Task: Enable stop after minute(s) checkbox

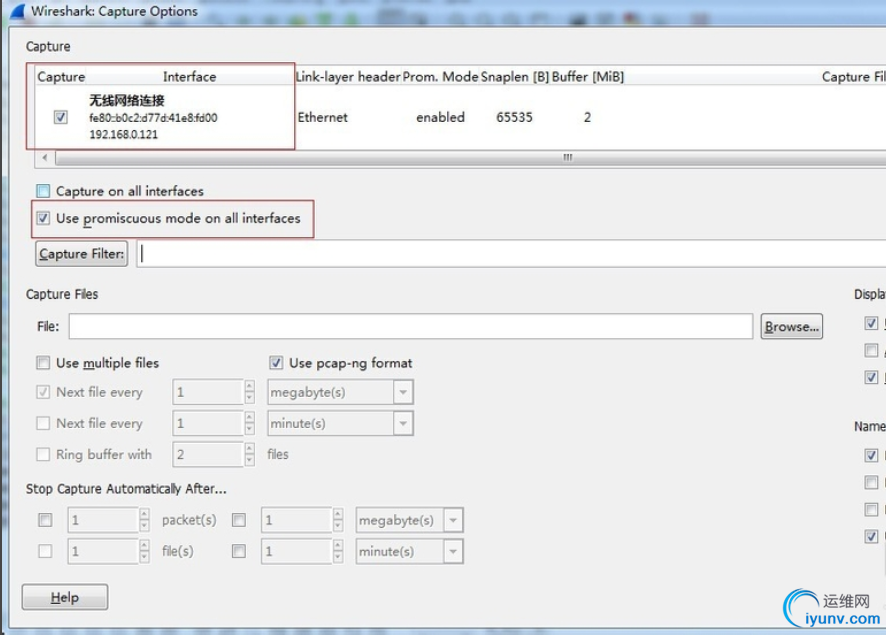Action: [x=239, y=551]
